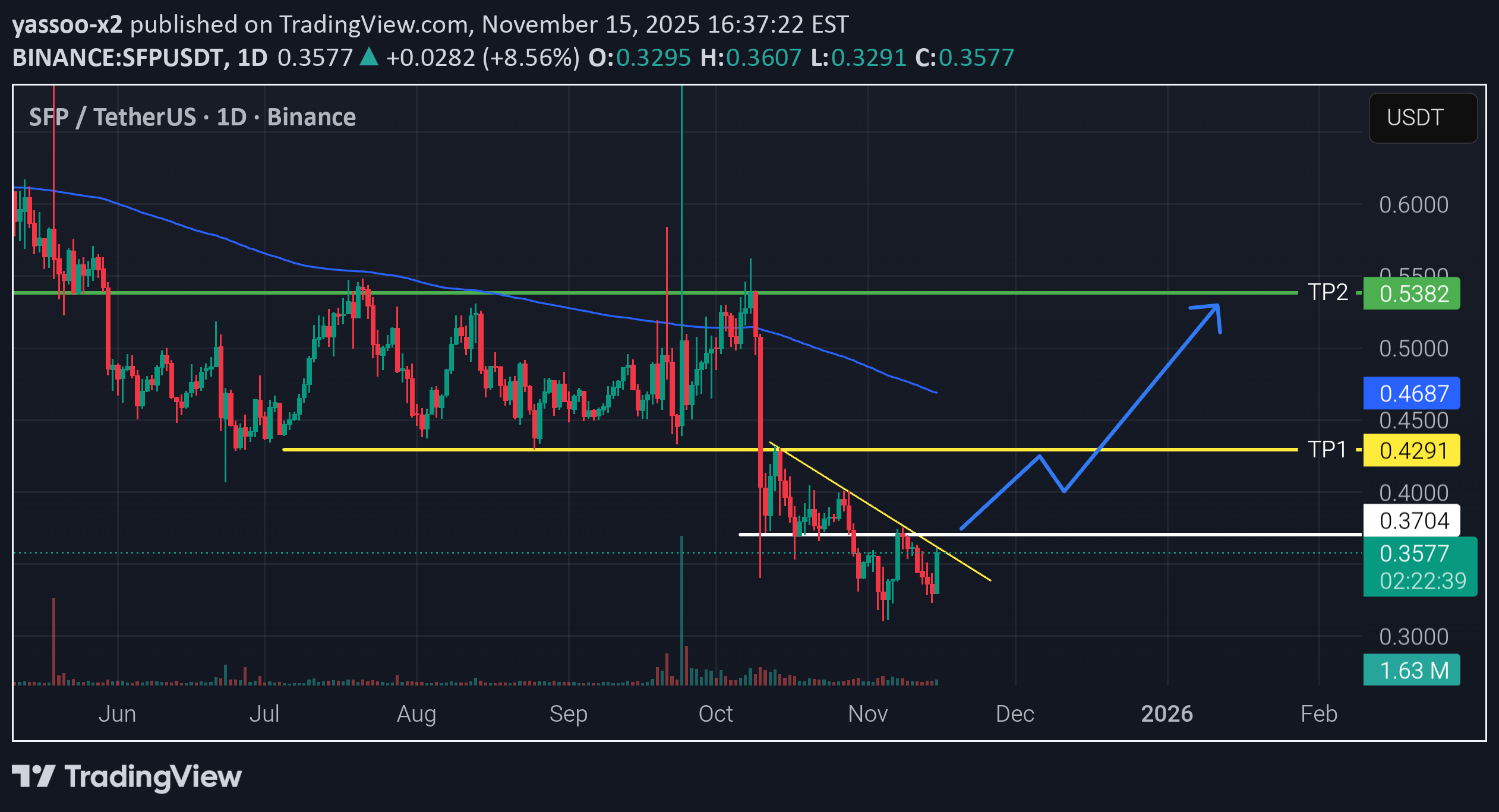This screenshot has height=812, width=1499.
Task: Click the green up-triangle price change icon
Action: coord(369,57)
